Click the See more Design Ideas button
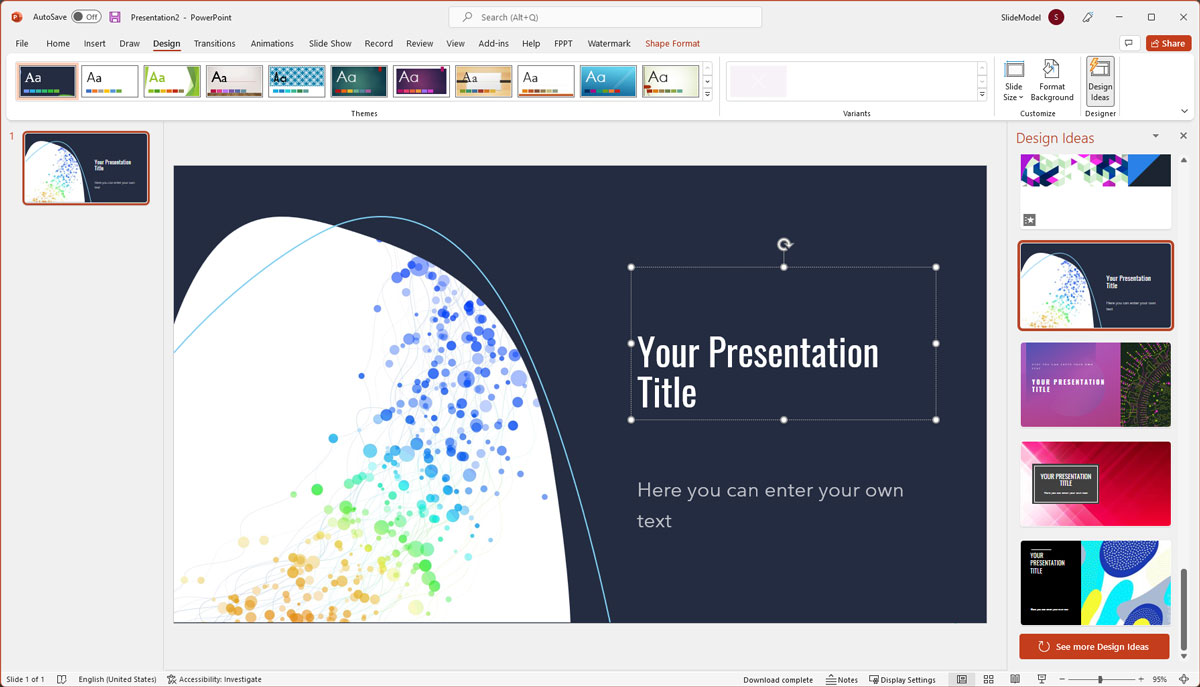This screenshot has height=687, width=1200. click(x=1094, y=646)
